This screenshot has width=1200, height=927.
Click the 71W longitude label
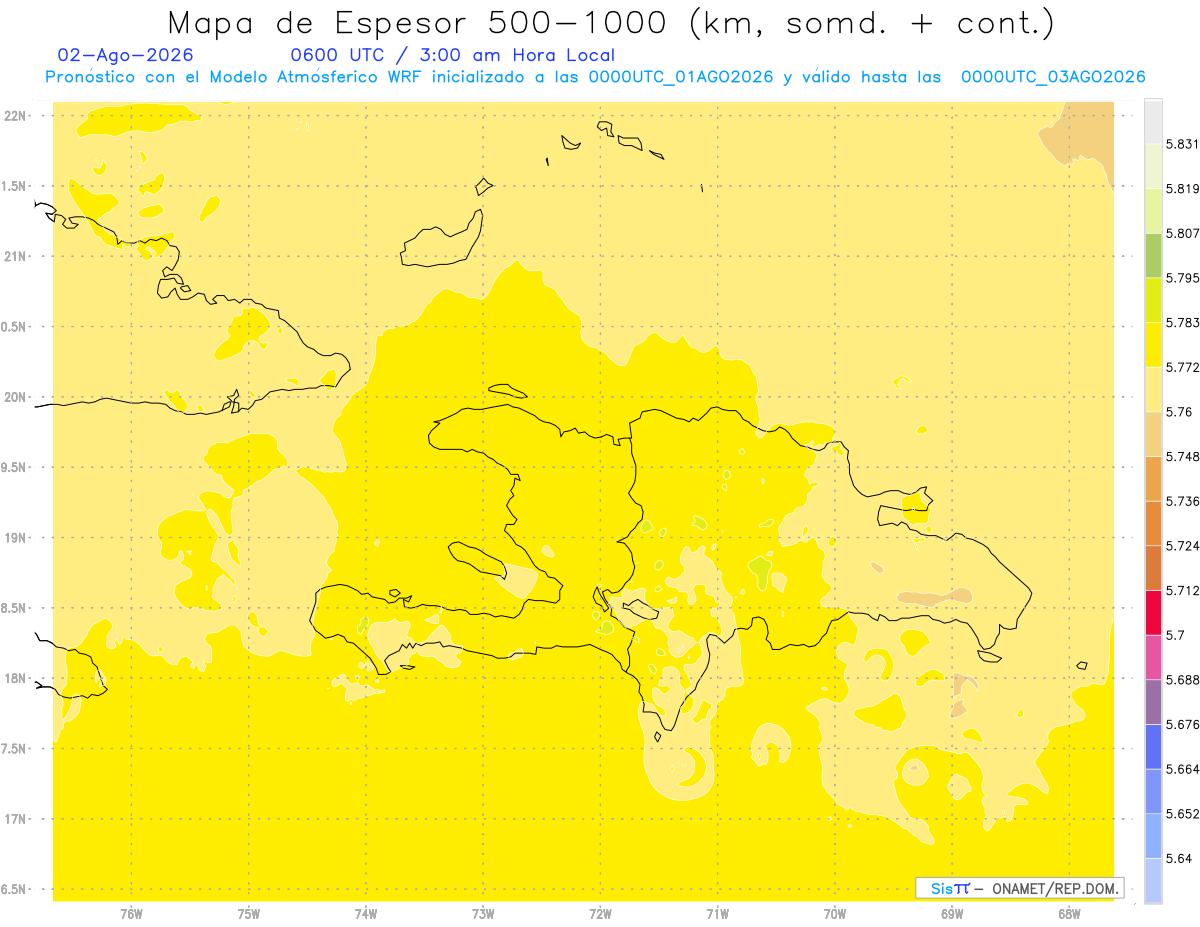tap(717, 914)
